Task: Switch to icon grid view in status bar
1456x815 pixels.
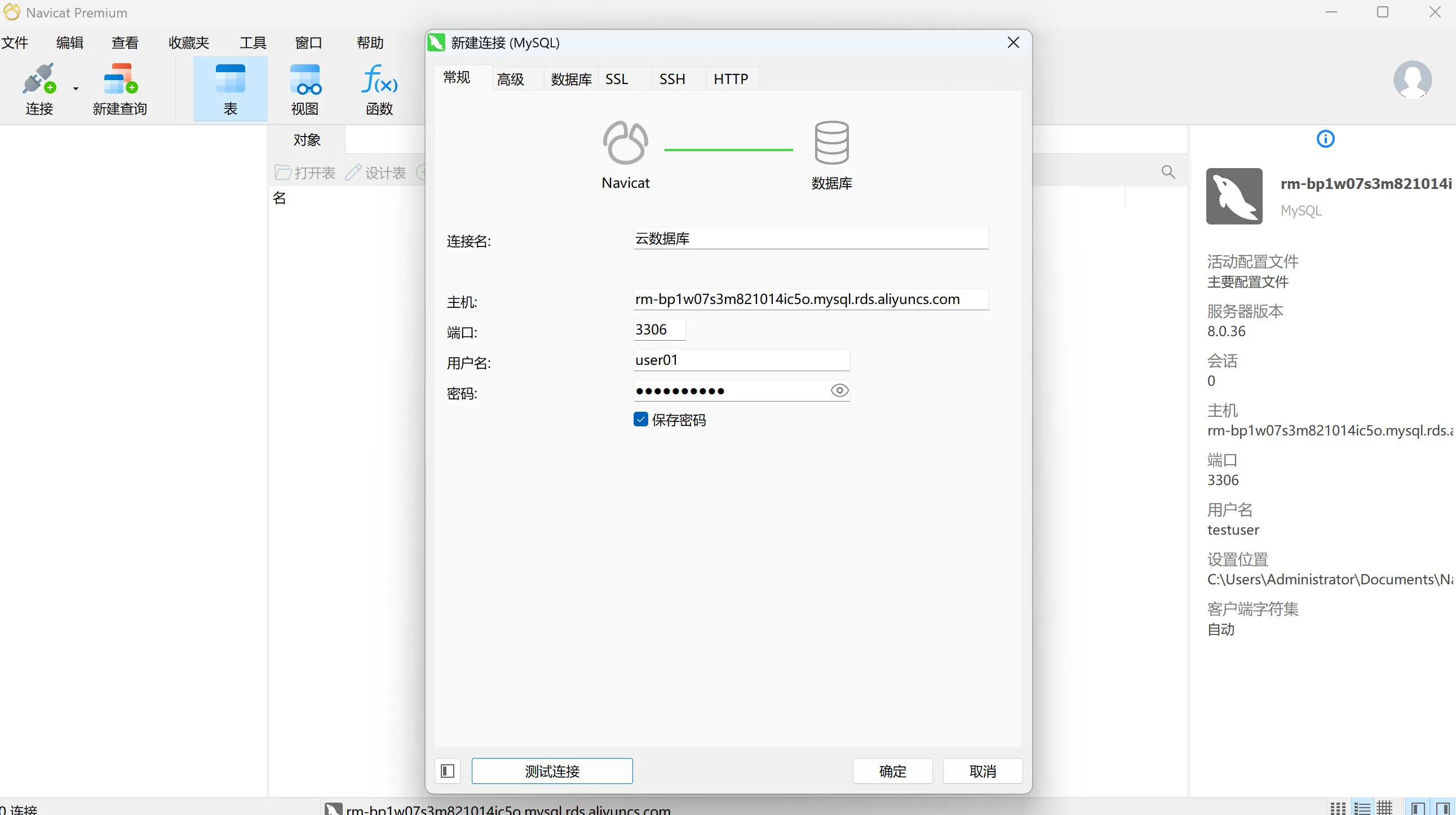Action: tap(1337, 808)
